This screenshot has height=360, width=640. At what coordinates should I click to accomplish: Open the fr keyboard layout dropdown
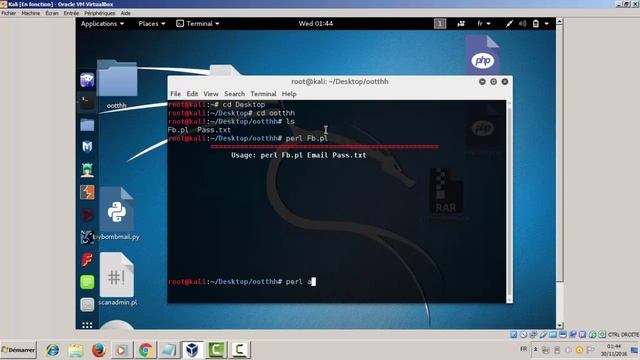coord(484,24)
